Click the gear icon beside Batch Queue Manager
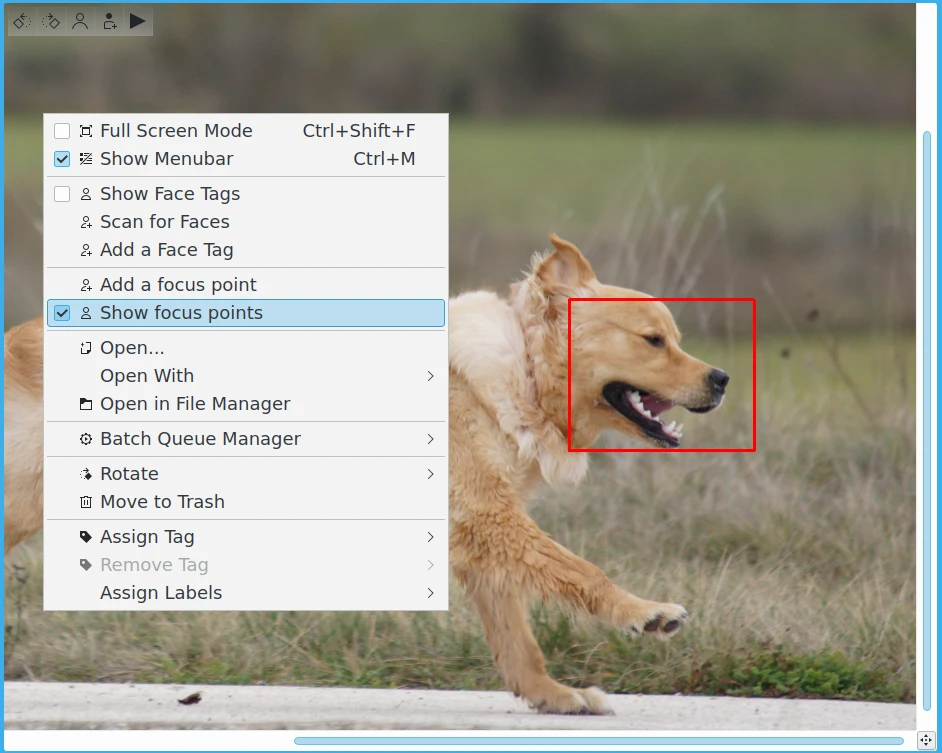Image resolution: width=942 pixels, height=753 pixels. [86, 439]
